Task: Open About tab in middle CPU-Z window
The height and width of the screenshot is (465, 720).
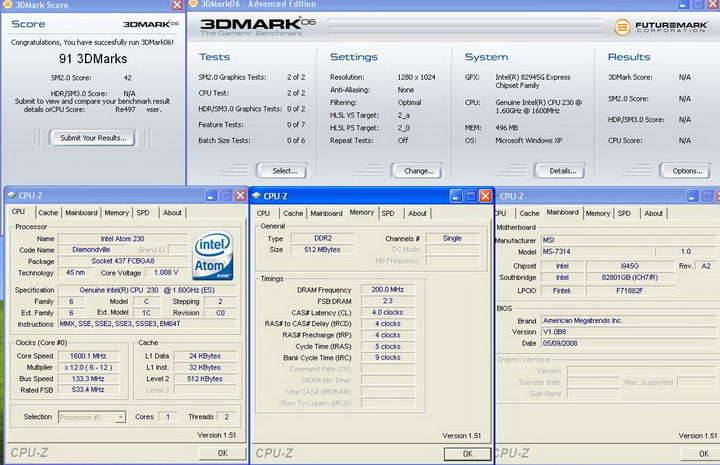Action: (417, 213)
